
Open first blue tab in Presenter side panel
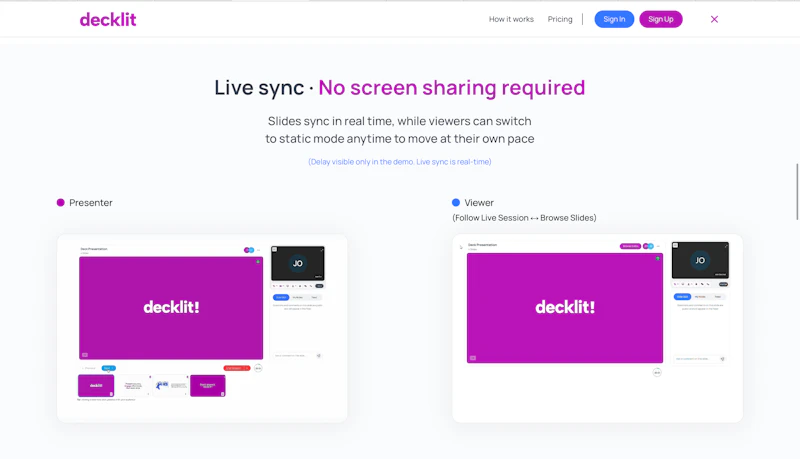[x=281, y=297]
